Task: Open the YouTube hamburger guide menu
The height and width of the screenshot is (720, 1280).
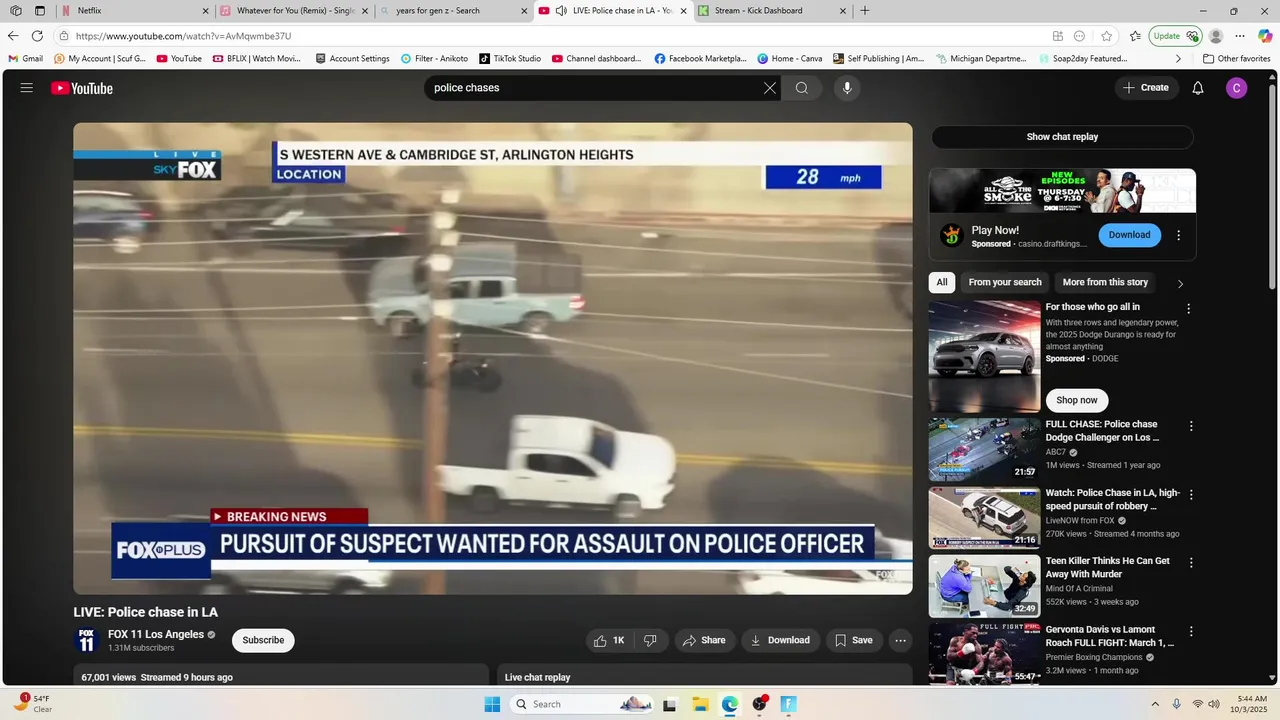Action: 27,88
